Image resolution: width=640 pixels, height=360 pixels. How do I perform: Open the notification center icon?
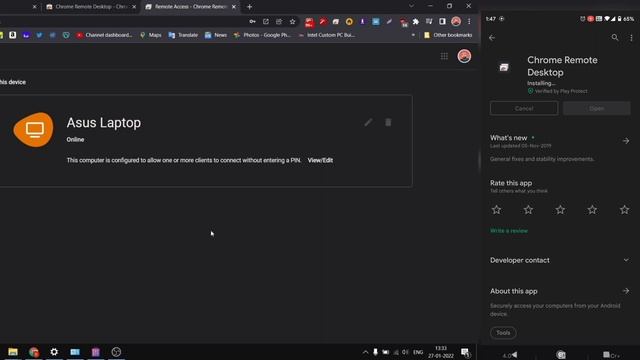465,352
